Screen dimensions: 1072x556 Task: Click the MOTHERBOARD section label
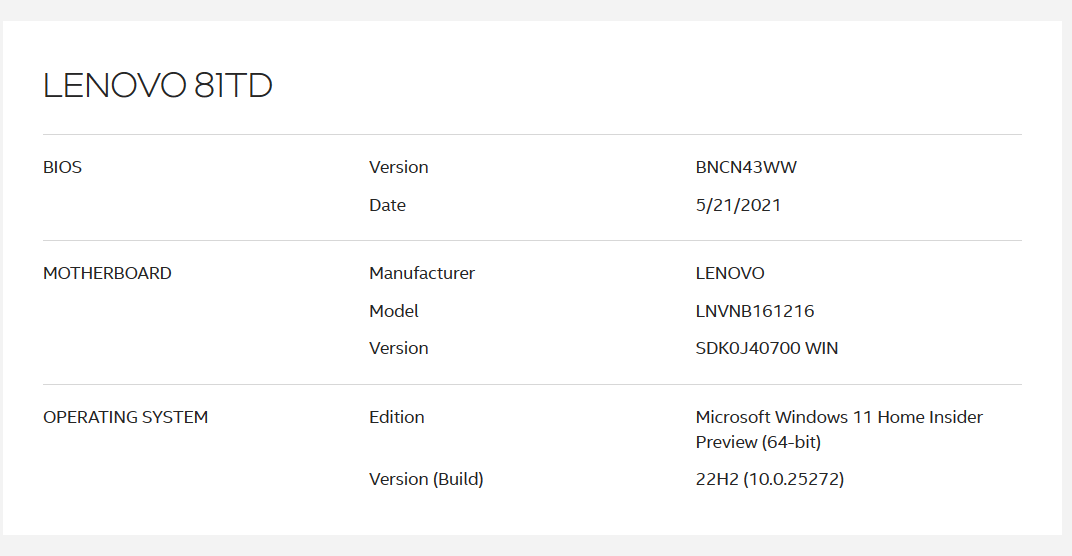(x=107, y=273)
